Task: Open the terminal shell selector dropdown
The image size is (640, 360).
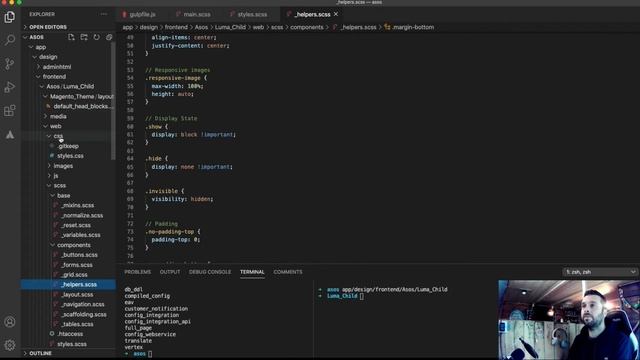Action: pyautogui.click(x=600, y=272)
